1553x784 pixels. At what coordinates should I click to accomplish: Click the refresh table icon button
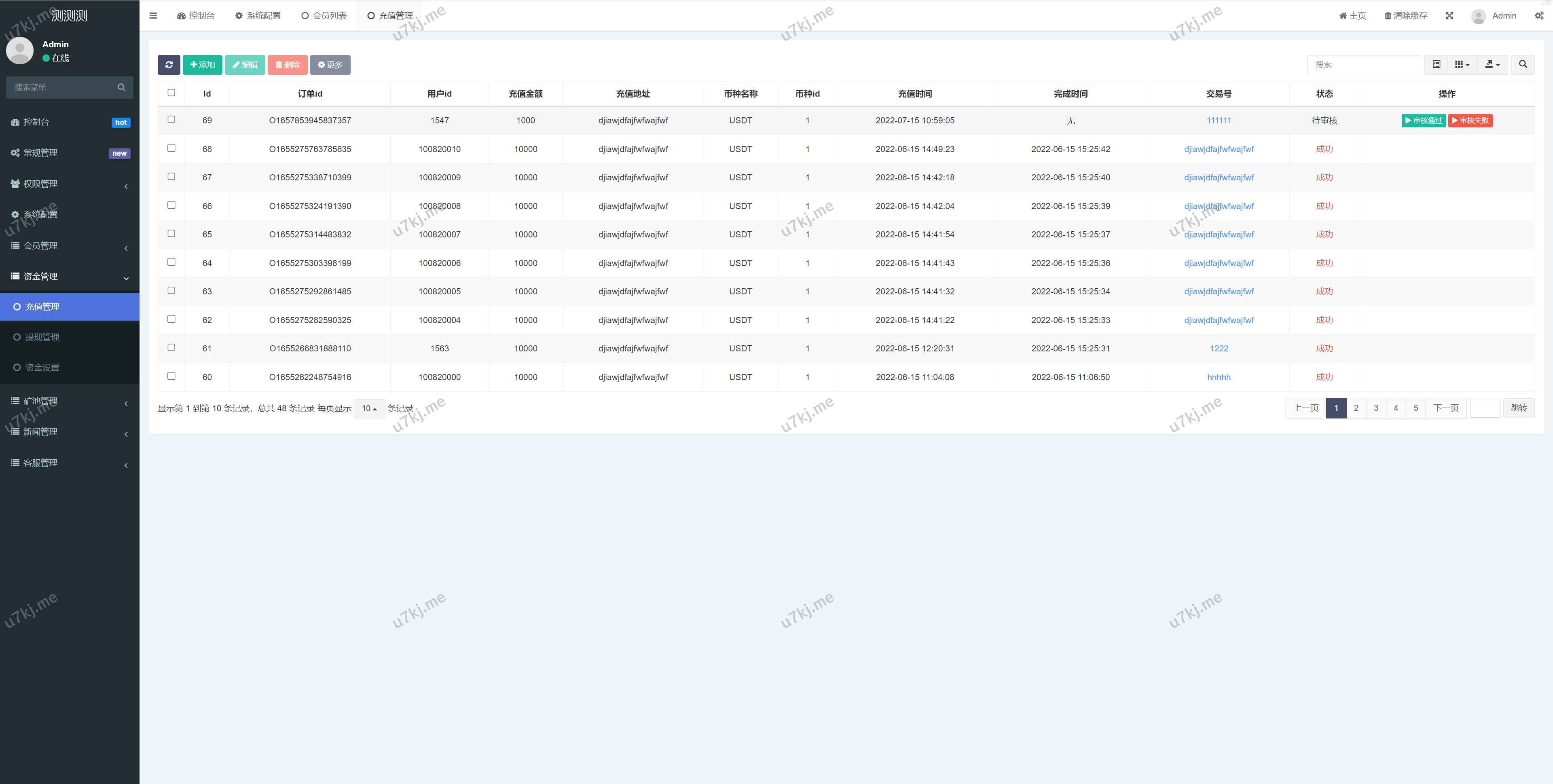coord(169,64)
